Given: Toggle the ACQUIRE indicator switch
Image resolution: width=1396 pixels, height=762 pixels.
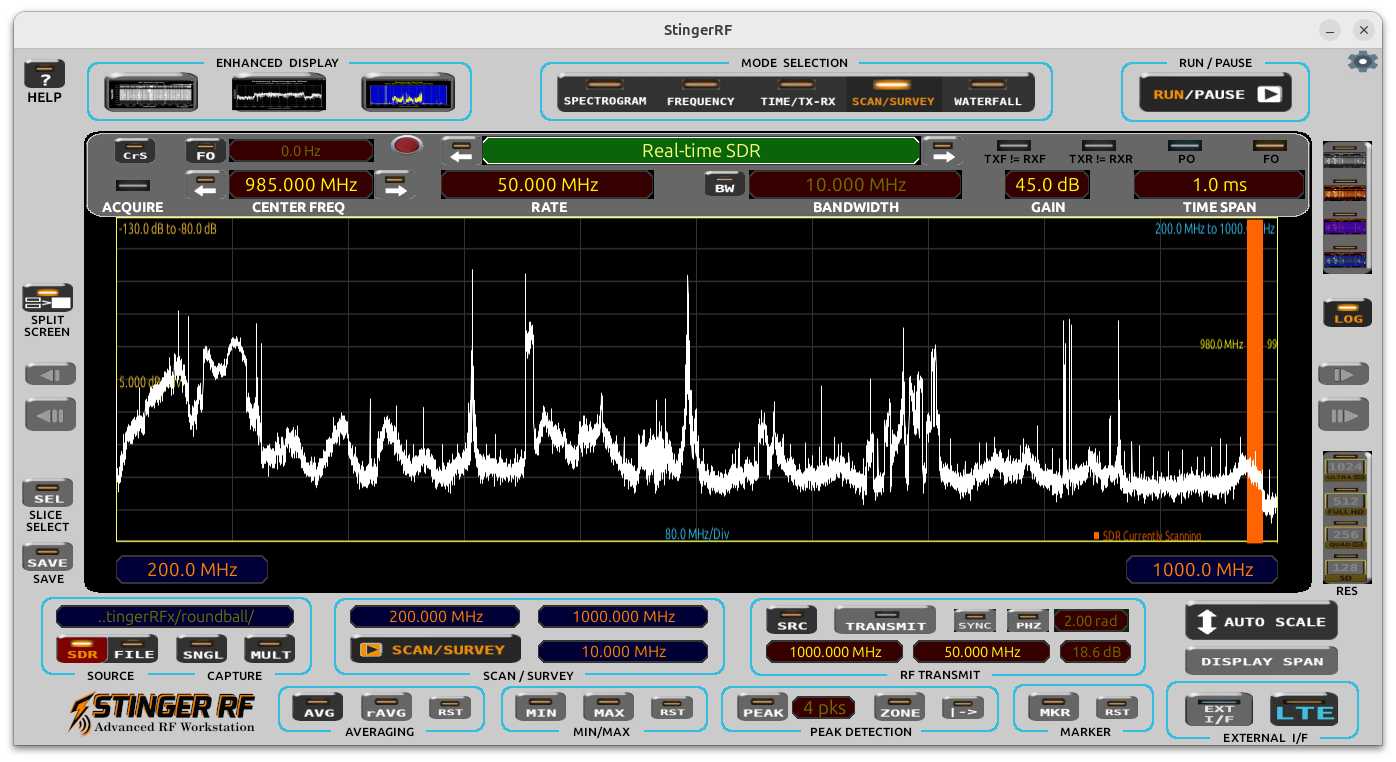Looking at the screenshot, I should (x=133, y=185).
